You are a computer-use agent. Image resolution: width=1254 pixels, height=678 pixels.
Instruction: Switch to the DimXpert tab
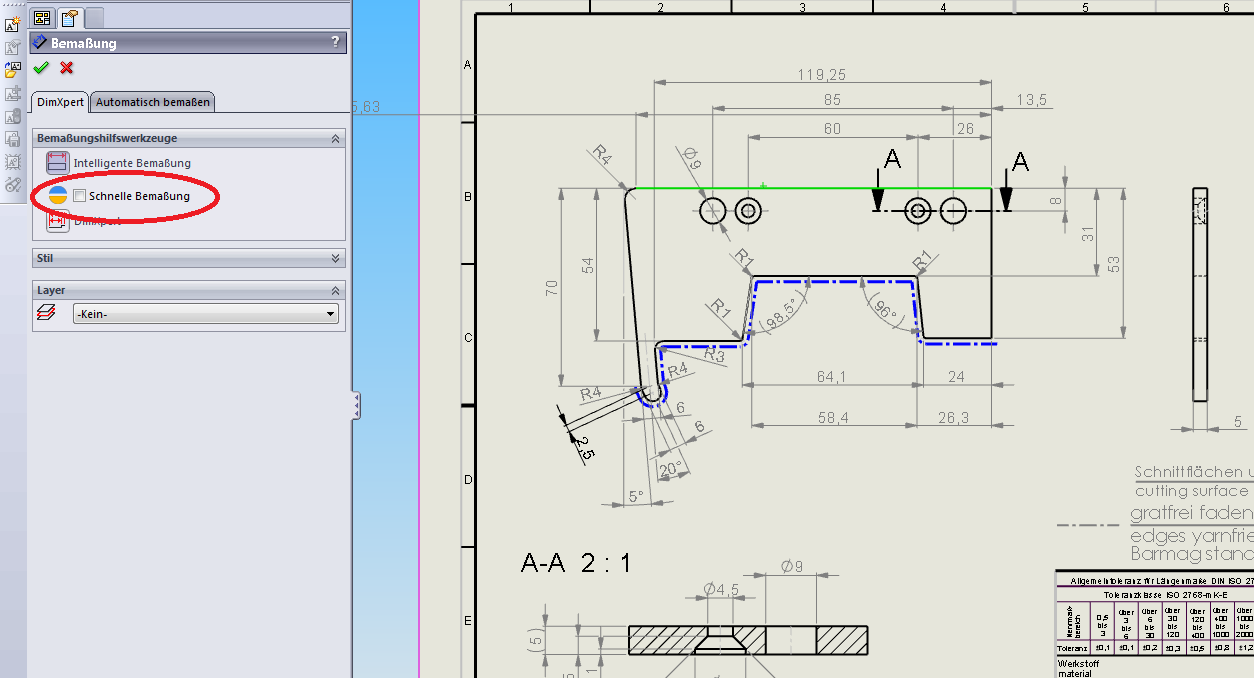tap(60, 102)
